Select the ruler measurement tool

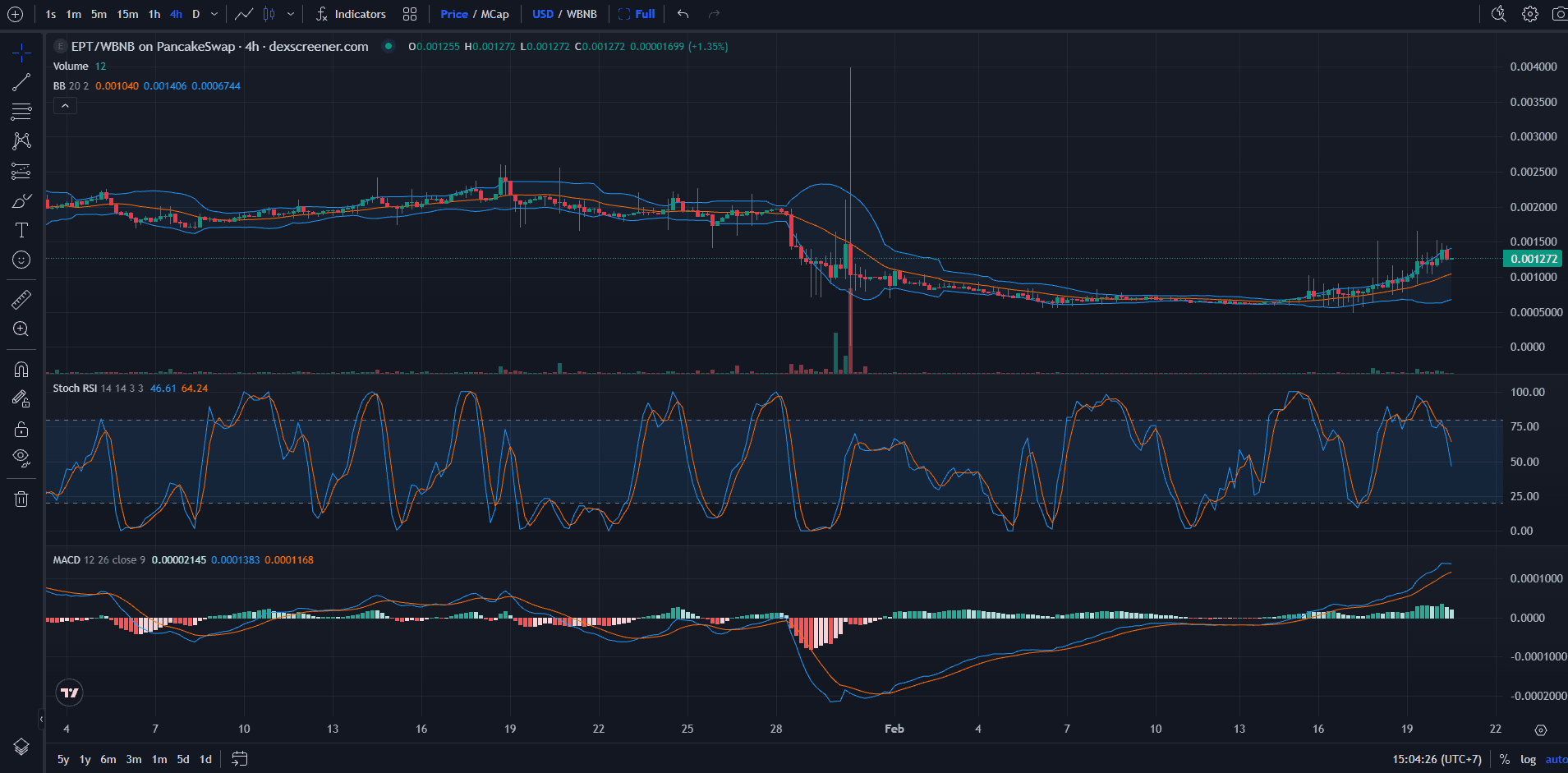pyautogui.click(x=21, y=299)
